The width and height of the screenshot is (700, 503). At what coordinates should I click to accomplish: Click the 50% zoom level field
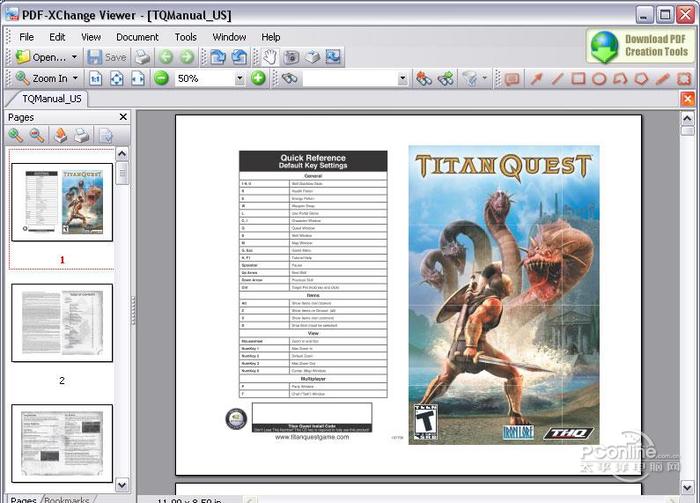click(x=204, y=79)
